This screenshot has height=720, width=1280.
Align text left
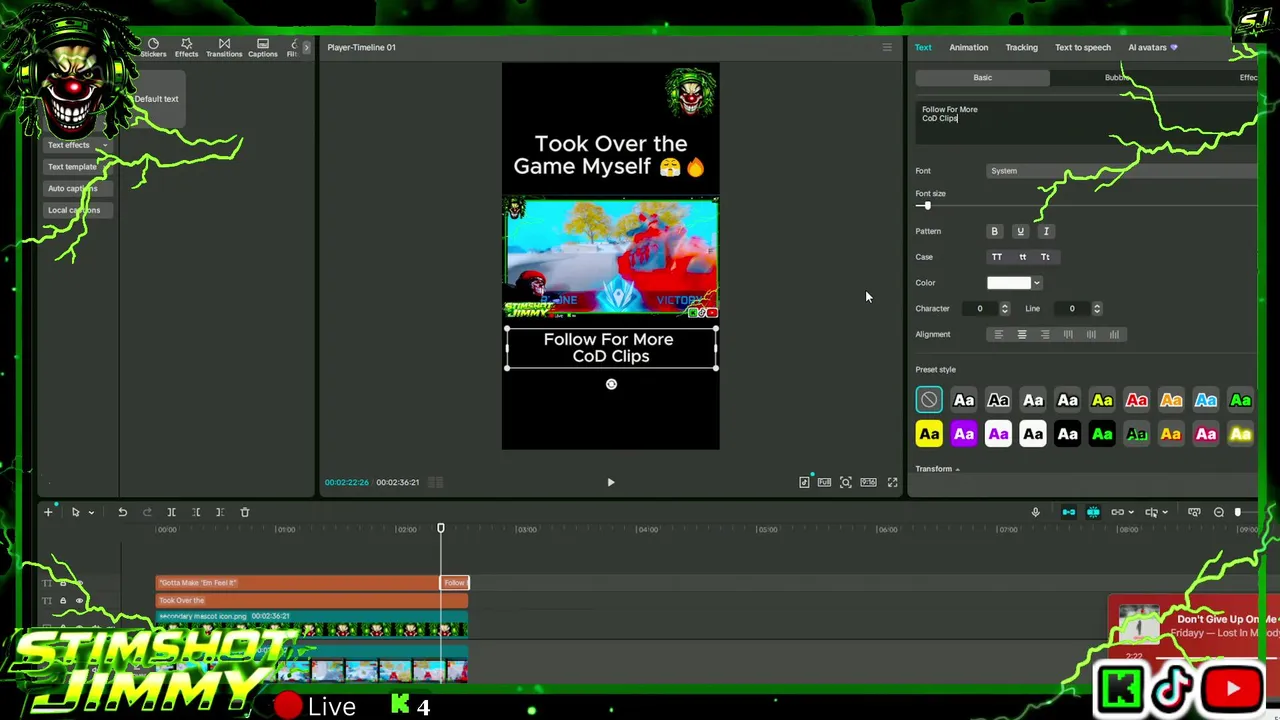998,334
